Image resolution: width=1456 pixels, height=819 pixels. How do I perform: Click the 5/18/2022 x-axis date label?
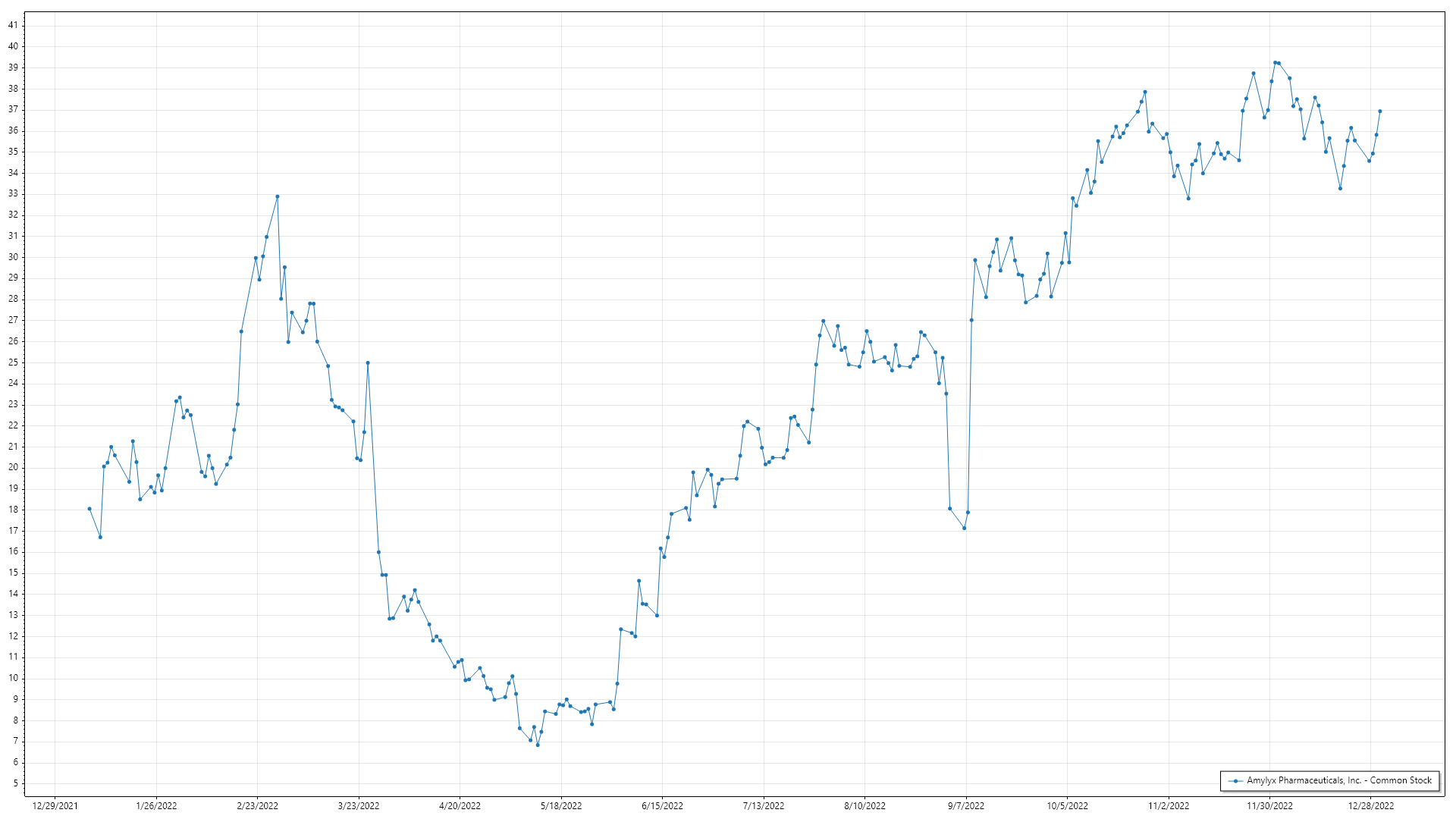click(x=561, y=806)
